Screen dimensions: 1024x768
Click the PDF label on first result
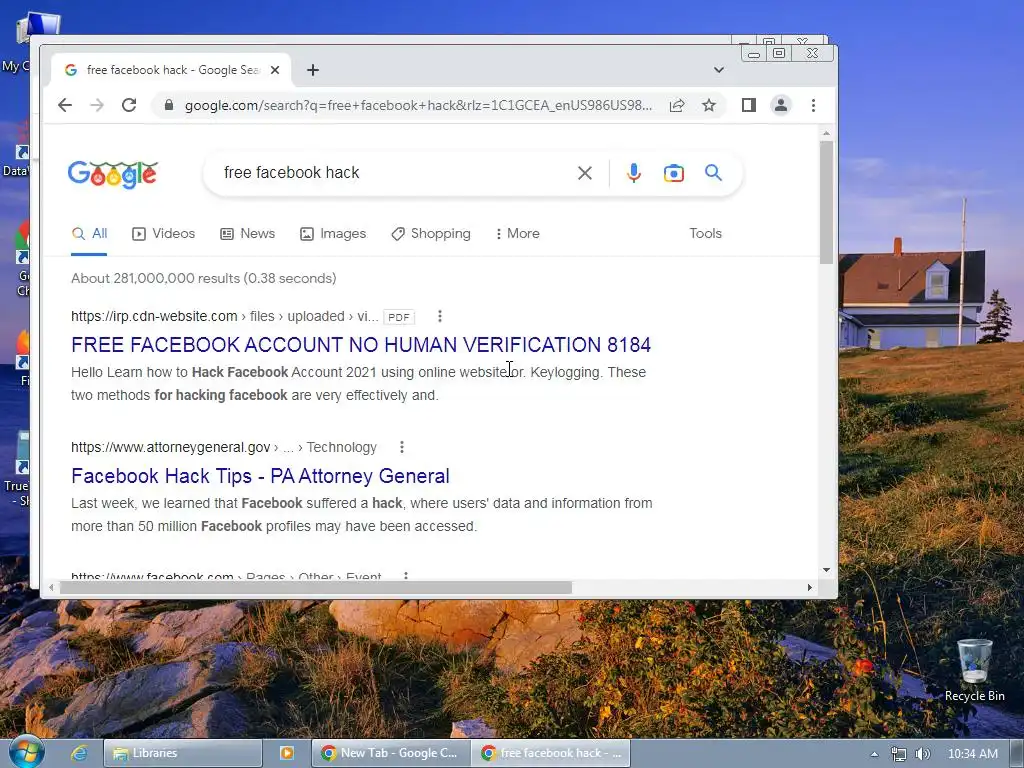pyautogui.click(x=398, y=317)
